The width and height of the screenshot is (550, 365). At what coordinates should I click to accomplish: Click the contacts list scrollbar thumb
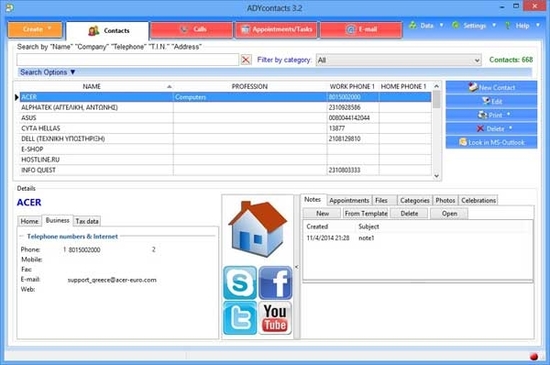436,99
